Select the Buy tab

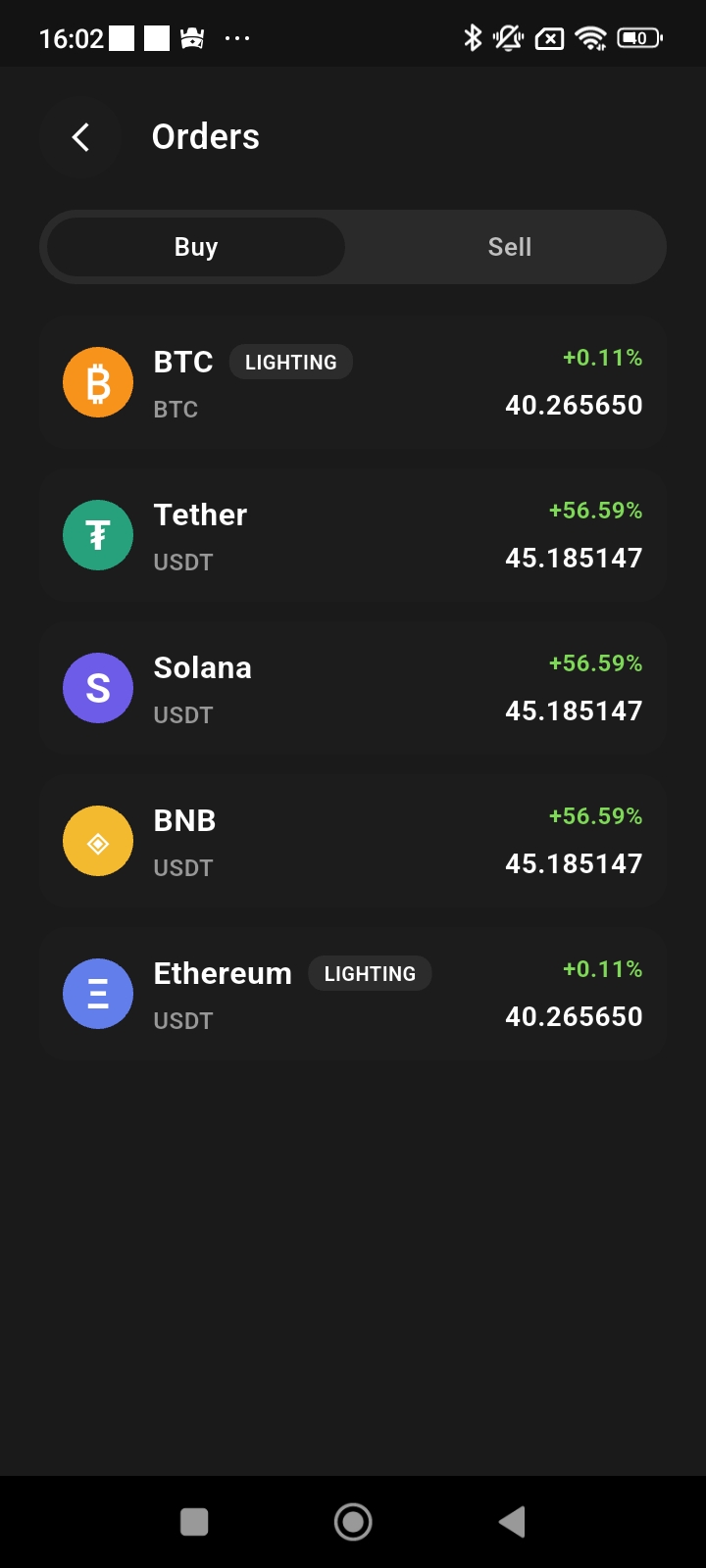click(196, 247)
